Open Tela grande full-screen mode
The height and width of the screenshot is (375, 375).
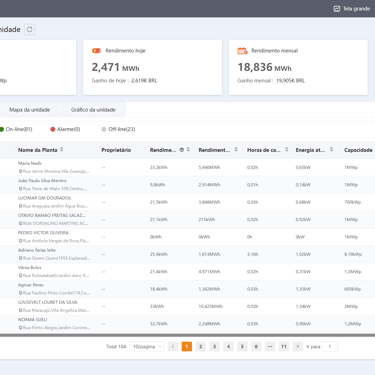click(352, 9)
